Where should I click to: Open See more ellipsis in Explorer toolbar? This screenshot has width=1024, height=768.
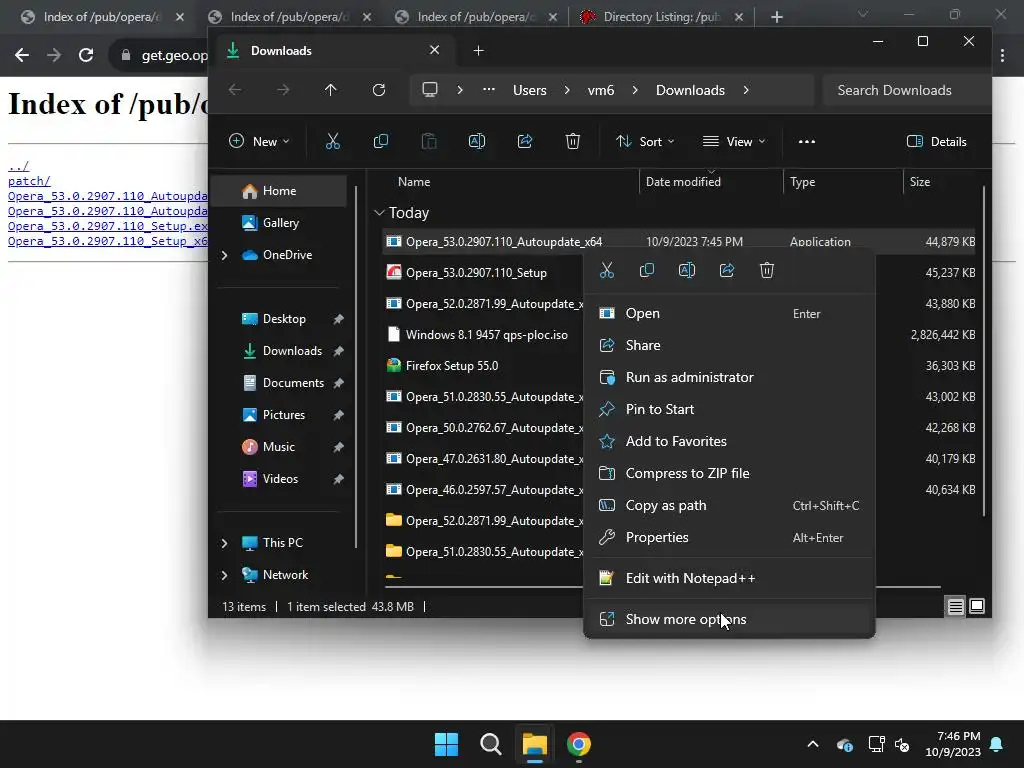coord(807,142)
